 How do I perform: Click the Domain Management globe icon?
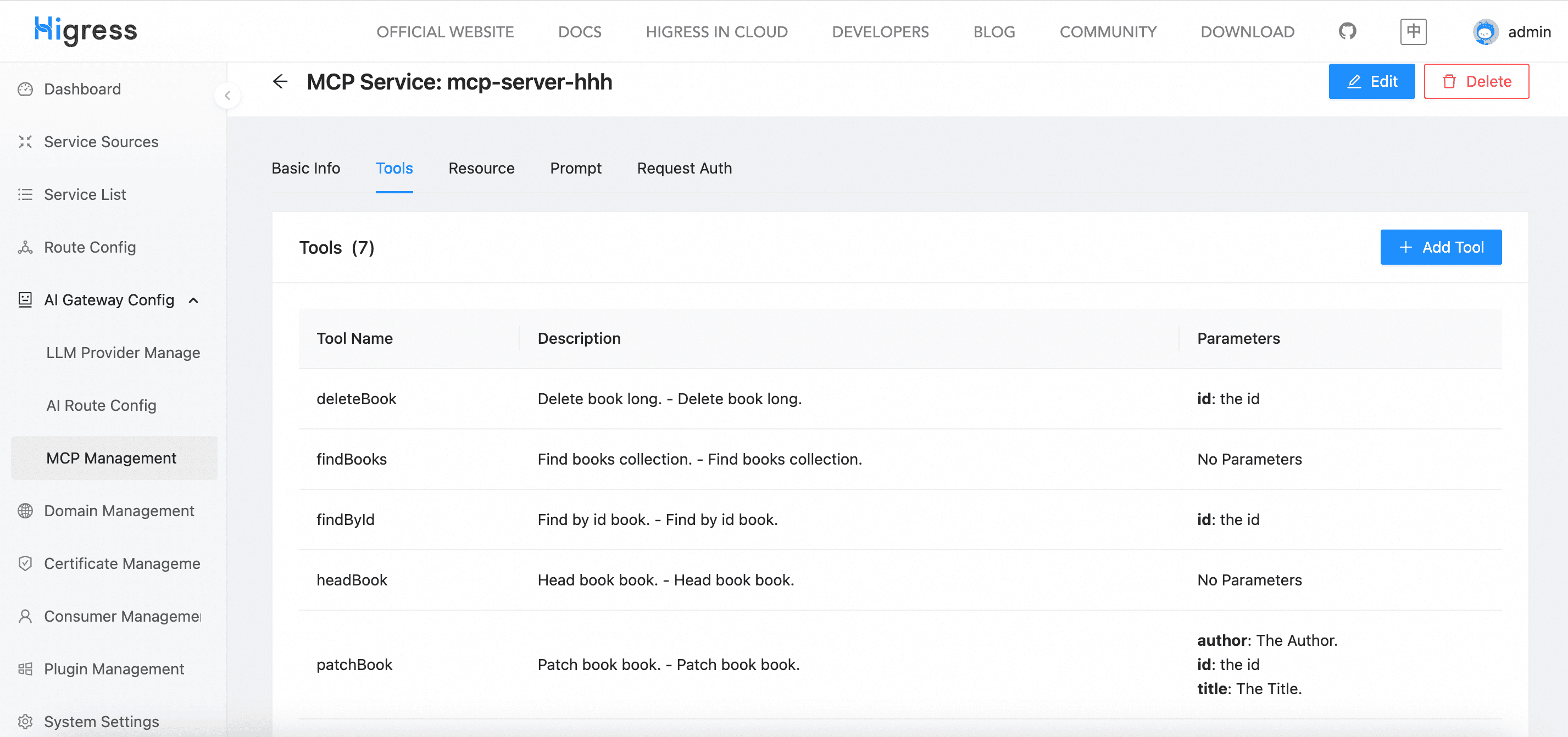(x=25, y=511)
